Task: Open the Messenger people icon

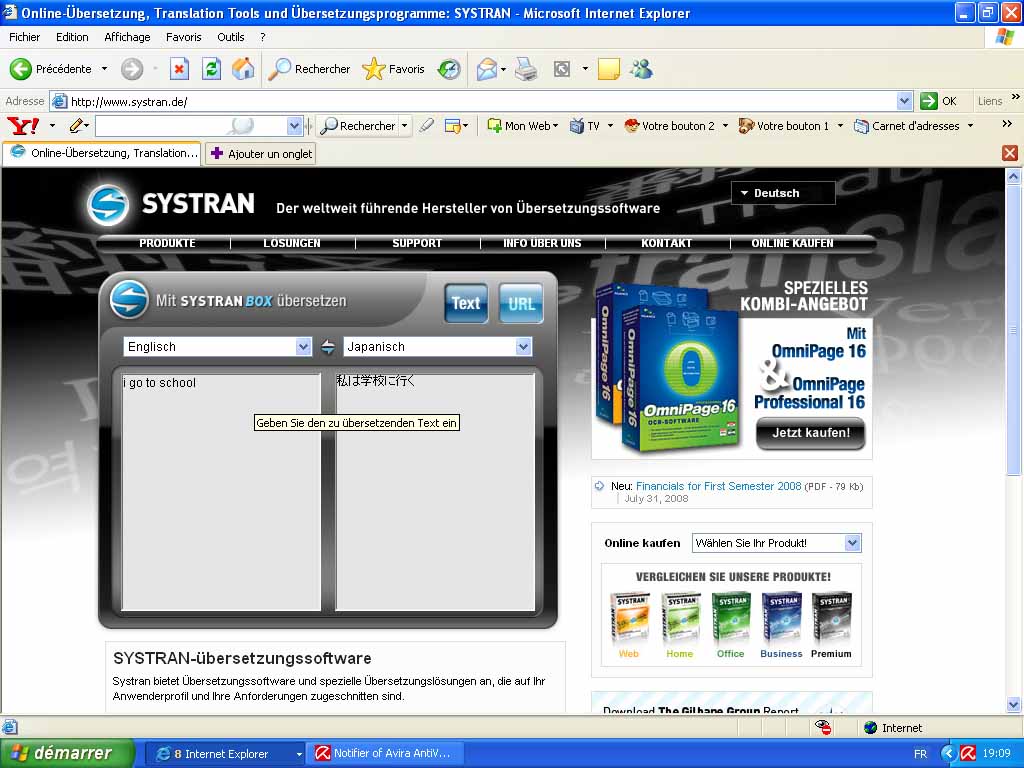Action: click(641, 69)
